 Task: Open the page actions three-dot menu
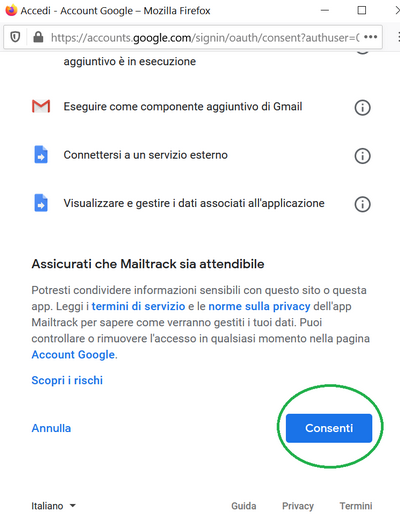pyautogui.click(x=370, y=37)
